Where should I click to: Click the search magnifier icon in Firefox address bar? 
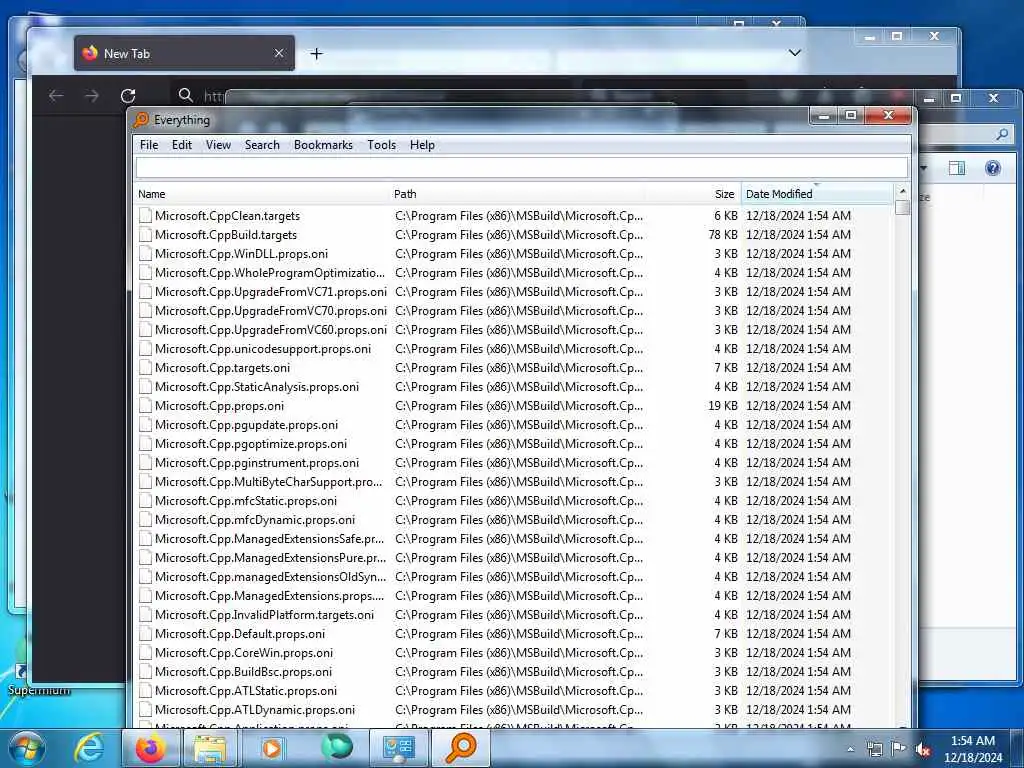pyautogui.click(x=185, y=95)
